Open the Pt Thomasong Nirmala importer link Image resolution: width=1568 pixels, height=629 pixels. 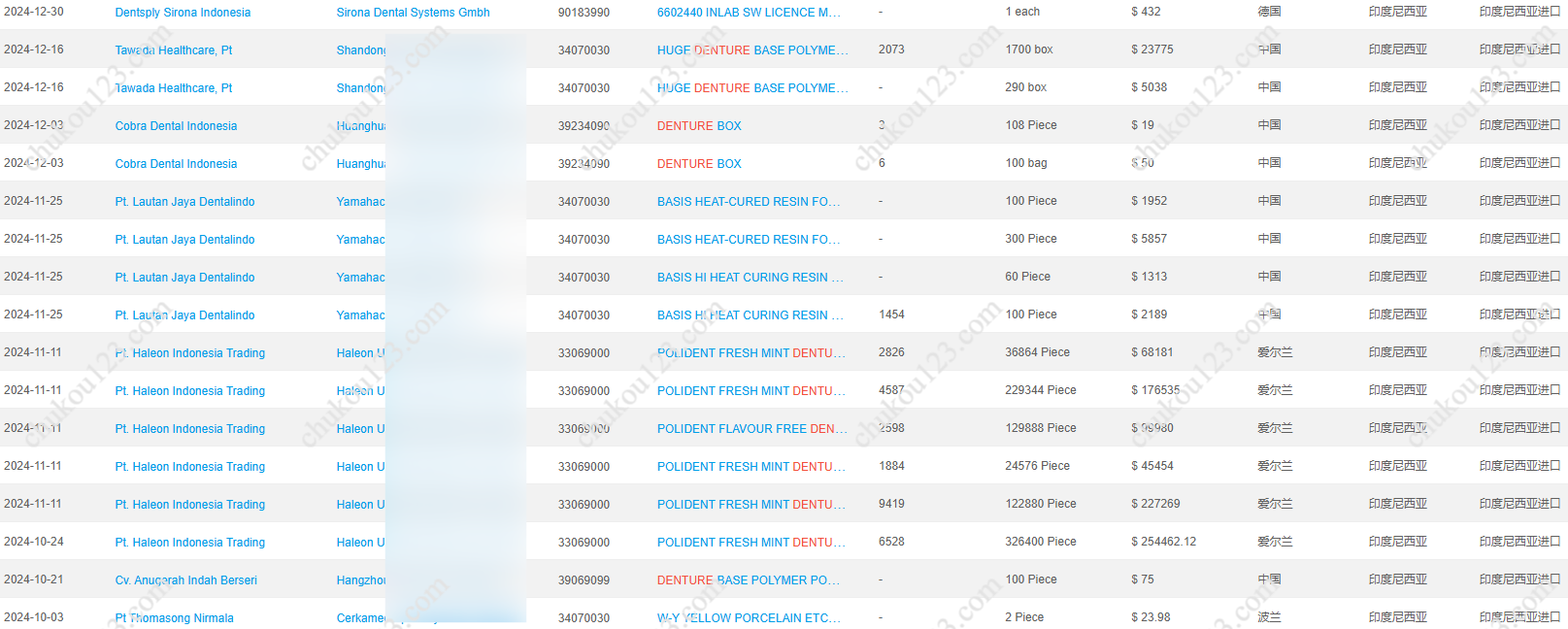click(174, 618)
